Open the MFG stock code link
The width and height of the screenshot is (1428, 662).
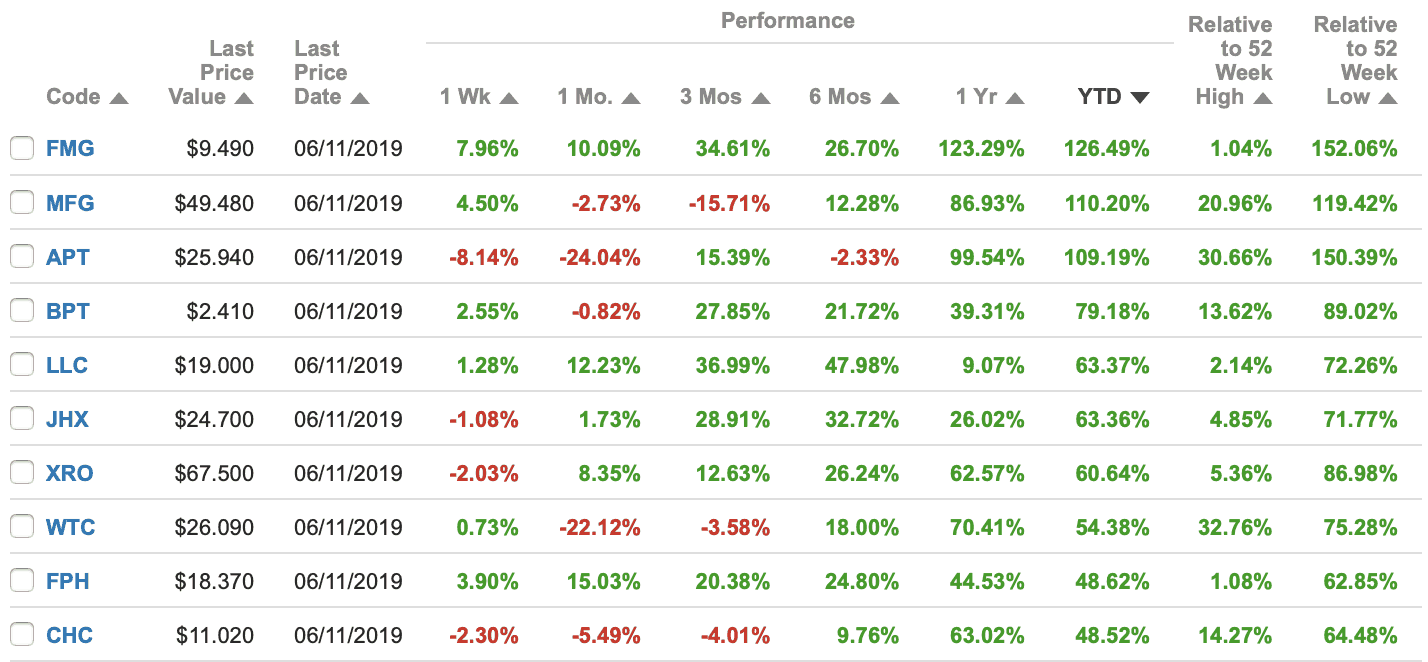click(70, 203)
